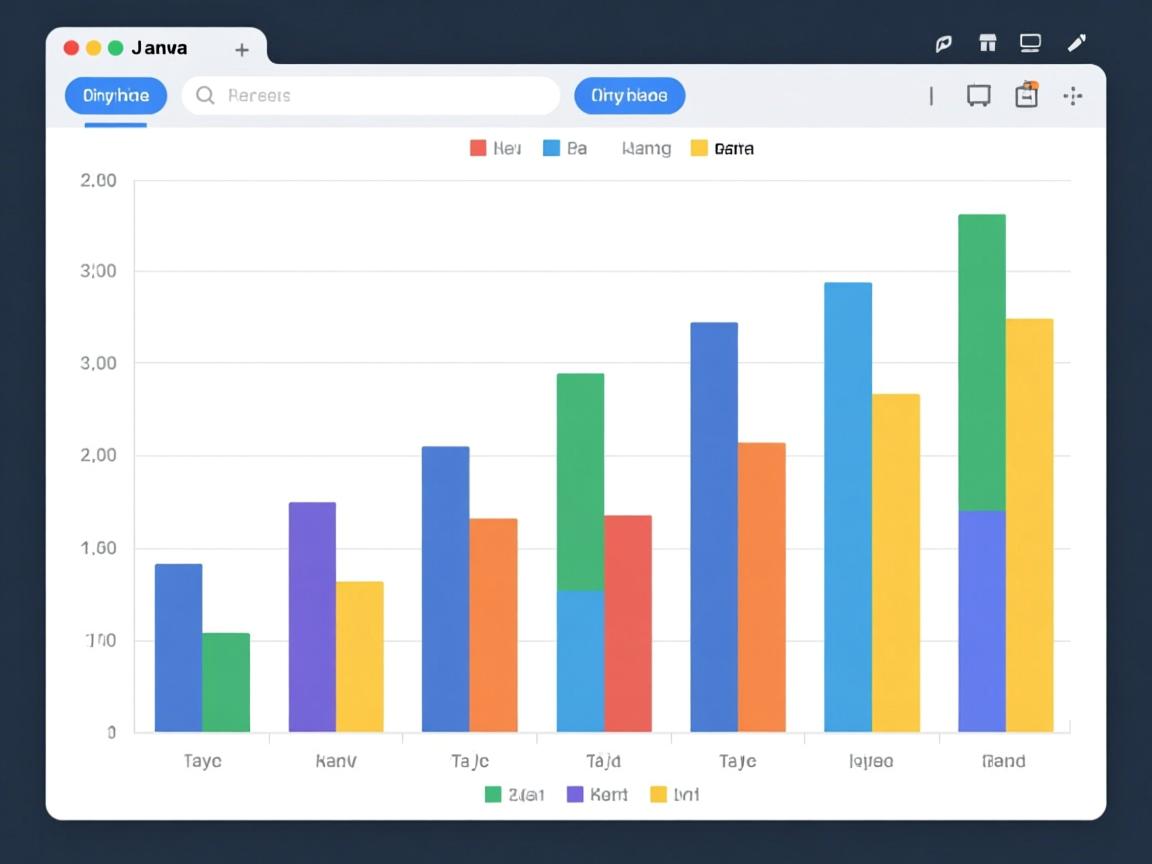Click the tallest green bar segment in Rand

(x=981, y=362)
